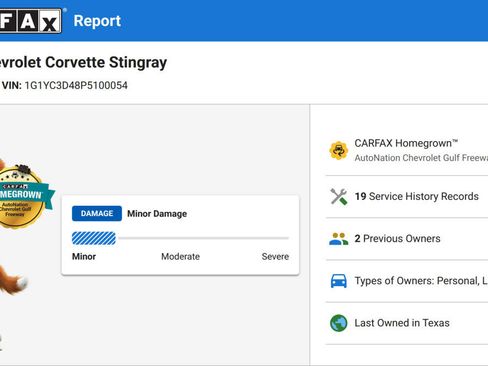Open the 19 Service History Records row
The image size is (488, 366).
point(407,197)
